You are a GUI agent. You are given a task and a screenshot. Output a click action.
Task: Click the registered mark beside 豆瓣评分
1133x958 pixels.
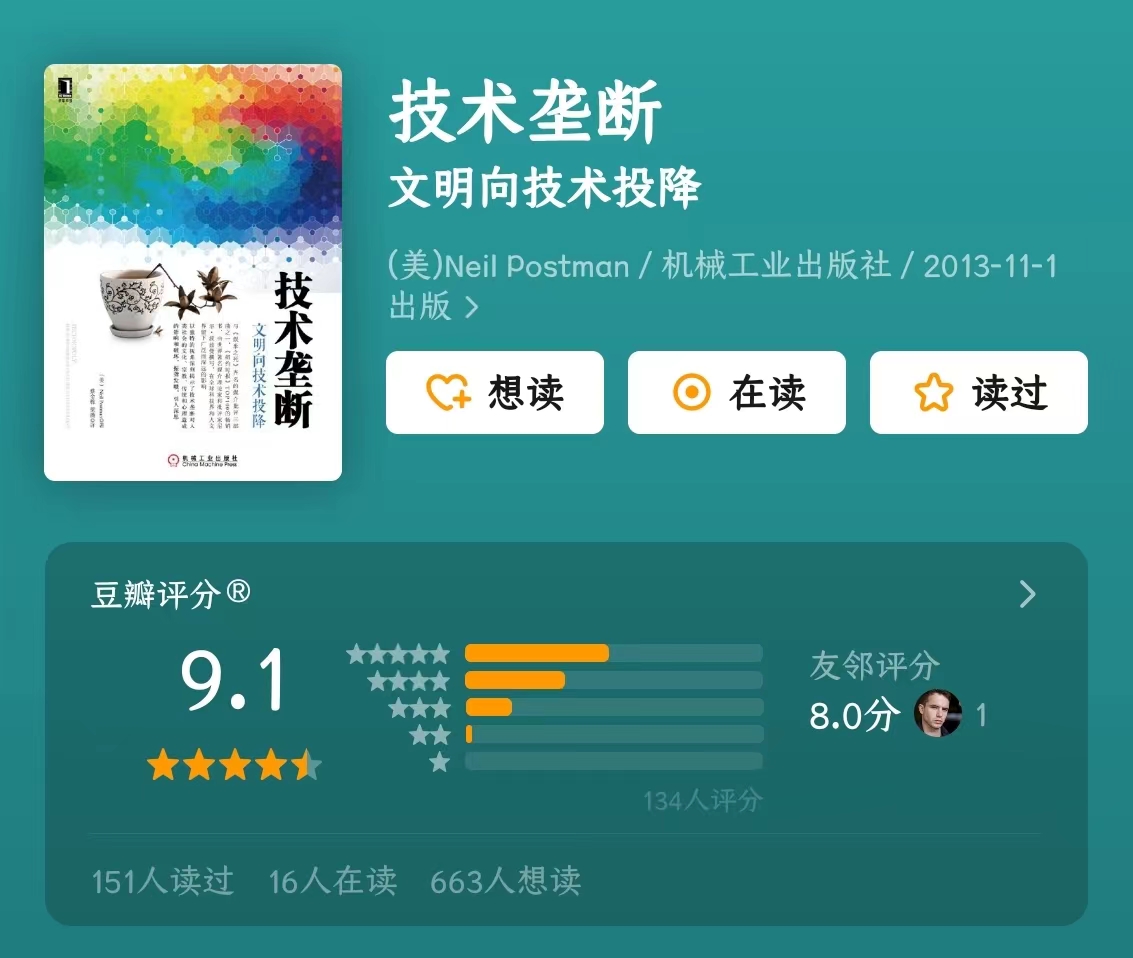[238, 592]
